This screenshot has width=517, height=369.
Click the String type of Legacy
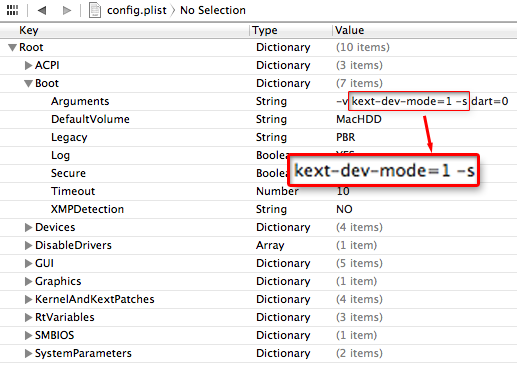[x=271, y=137]
